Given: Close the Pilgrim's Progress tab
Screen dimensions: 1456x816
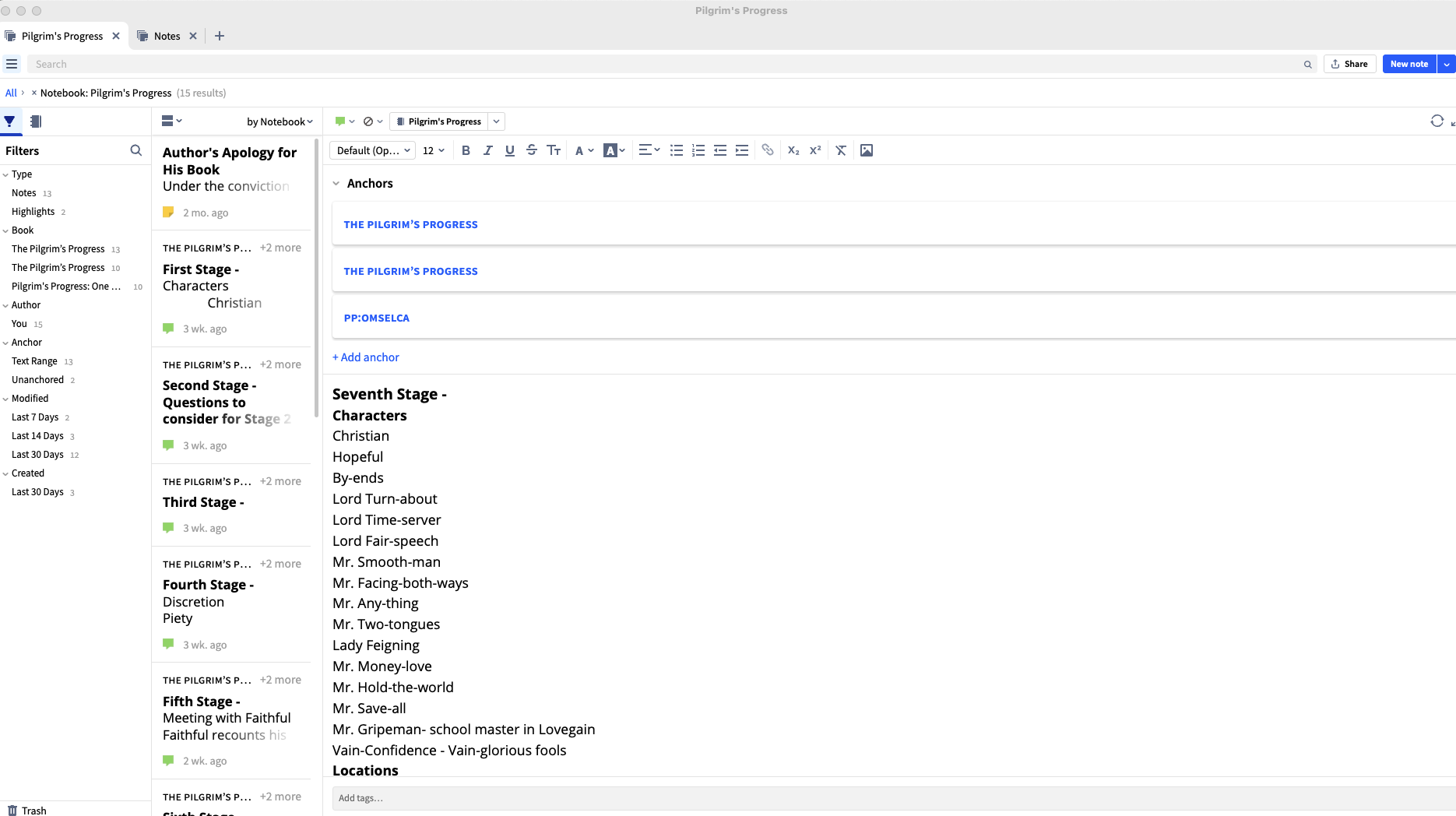Looking at the screenshot, I should pyautogui.click(x=116, y=36).
